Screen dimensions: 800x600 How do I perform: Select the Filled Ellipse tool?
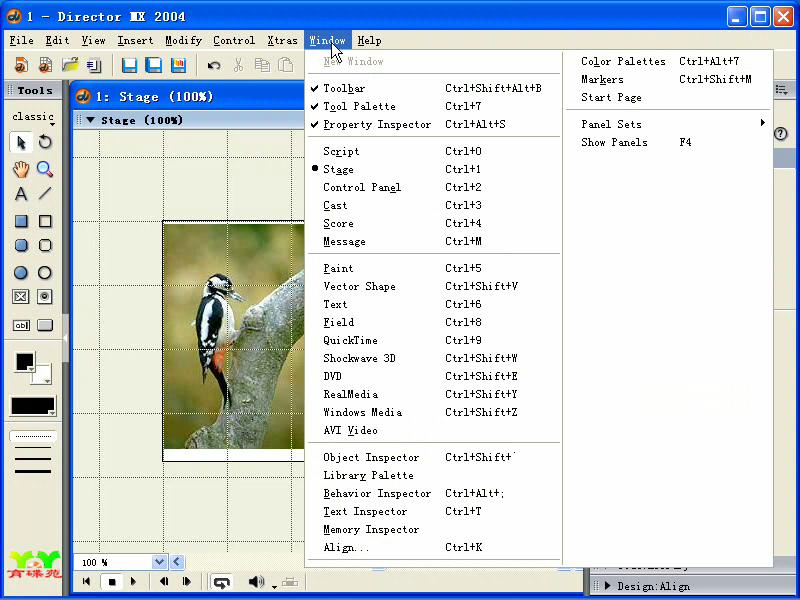click(21, 272)
